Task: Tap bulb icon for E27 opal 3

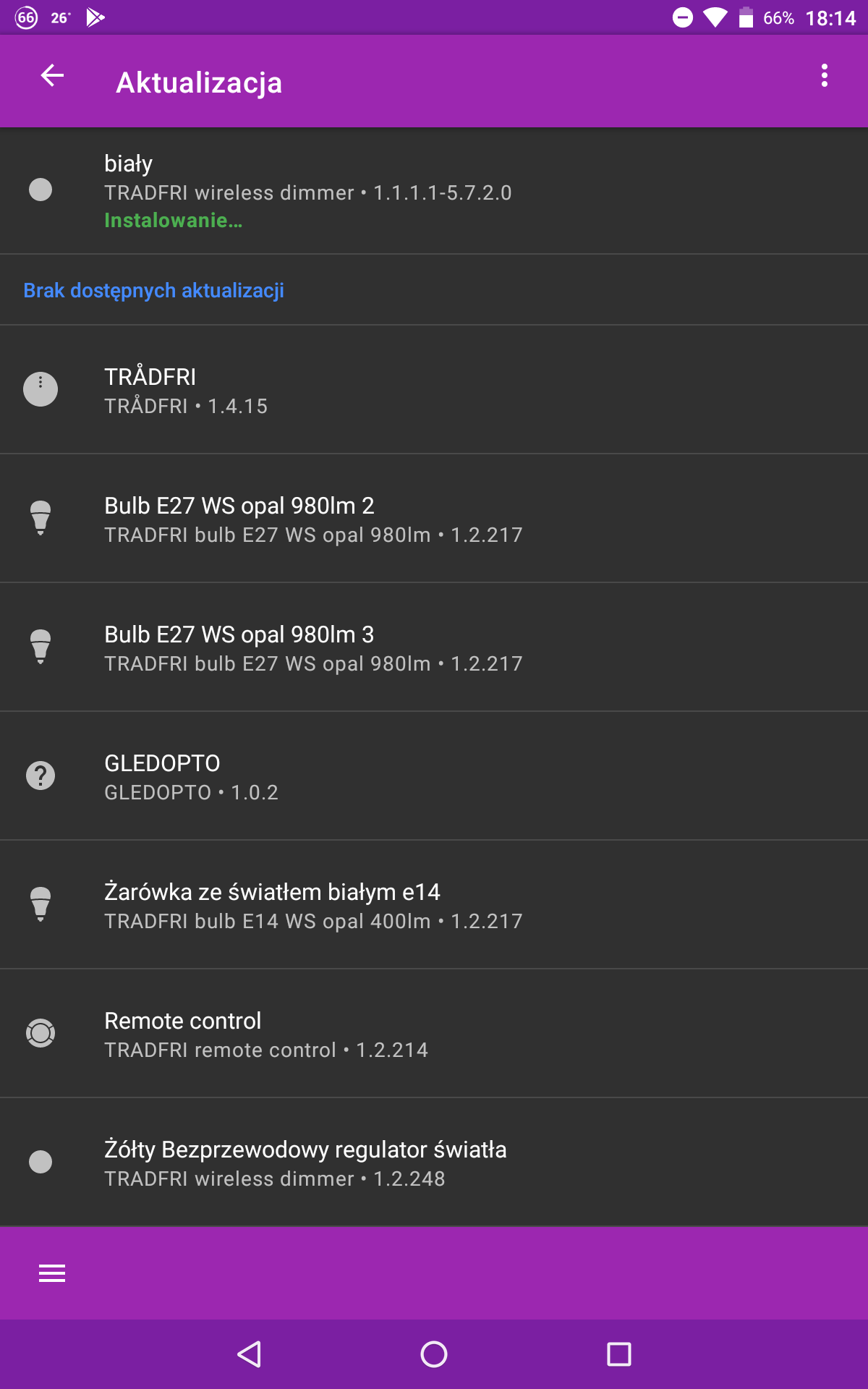Action: (x=41, y=647)
